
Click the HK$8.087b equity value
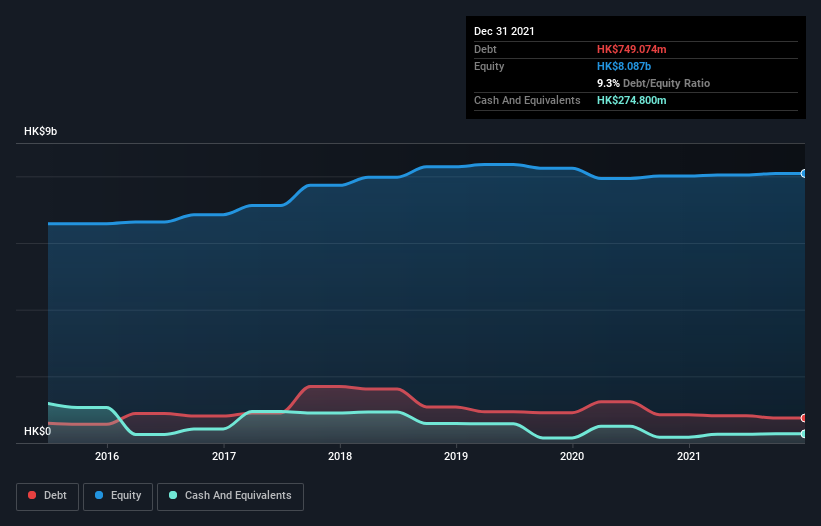[x=624, y=66]
